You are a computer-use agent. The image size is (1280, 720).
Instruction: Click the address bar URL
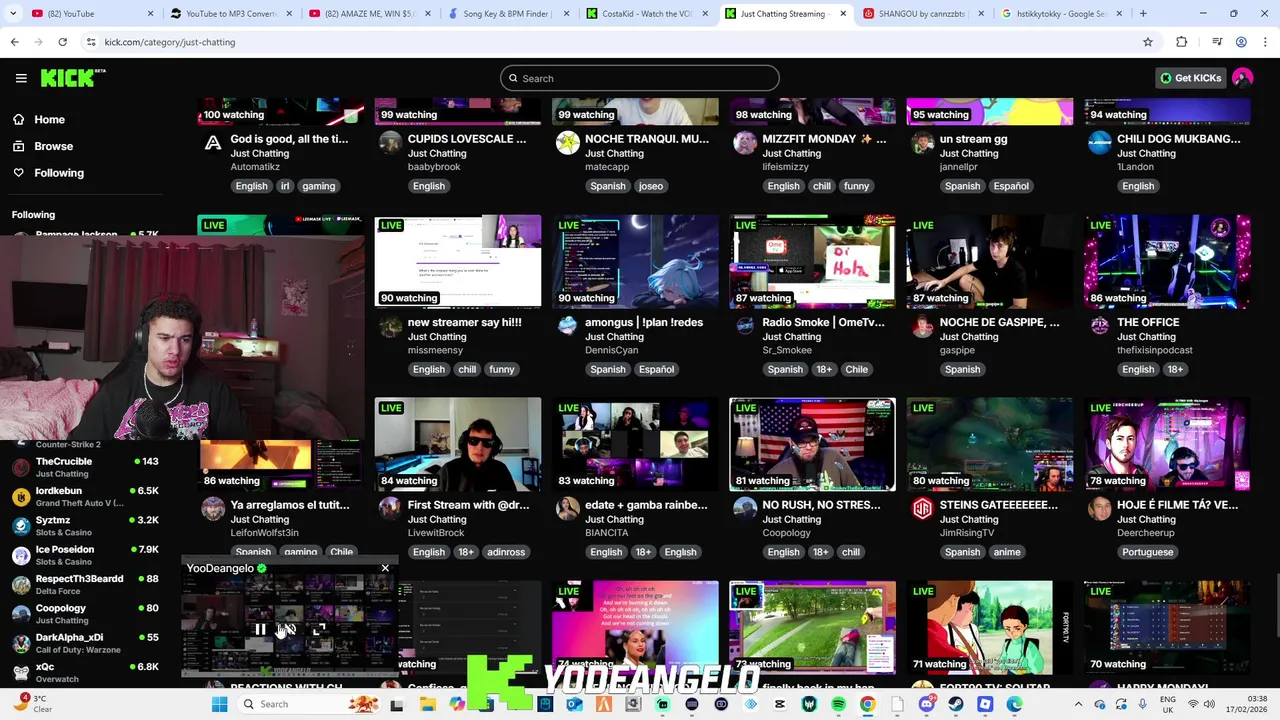point(170,42)
